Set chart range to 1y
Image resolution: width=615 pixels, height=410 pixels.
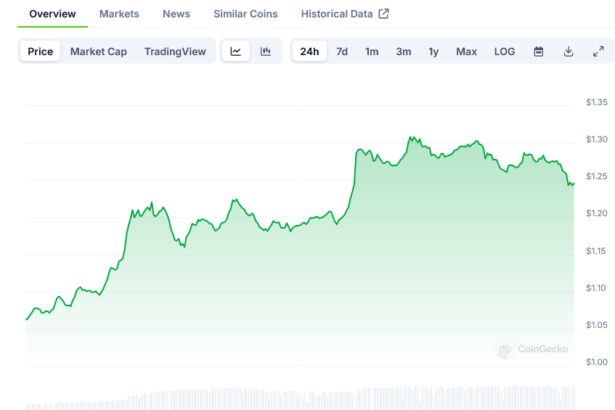pos(433,51)
